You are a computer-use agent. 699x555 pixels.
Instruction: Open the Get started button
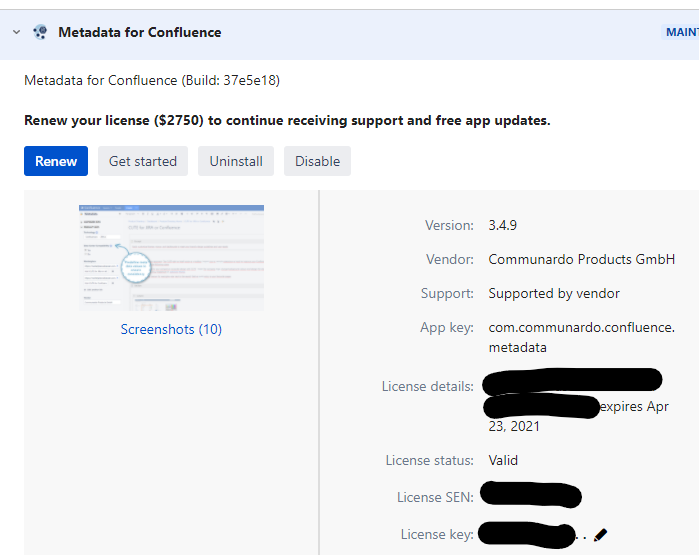click(x=143, y=161)
